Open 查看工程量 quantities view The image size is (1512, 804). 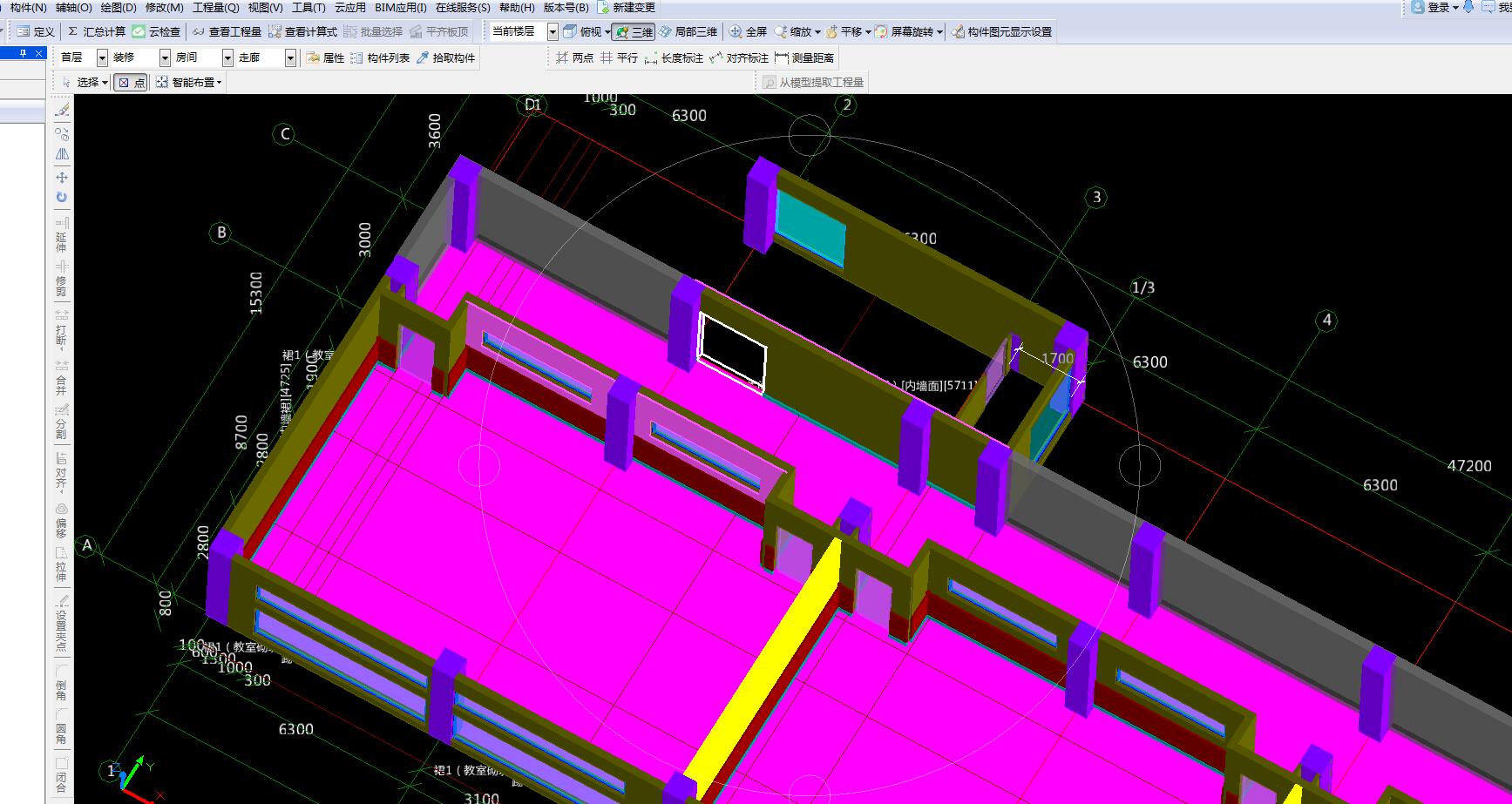pyautogui.click(x=227, y=31)
